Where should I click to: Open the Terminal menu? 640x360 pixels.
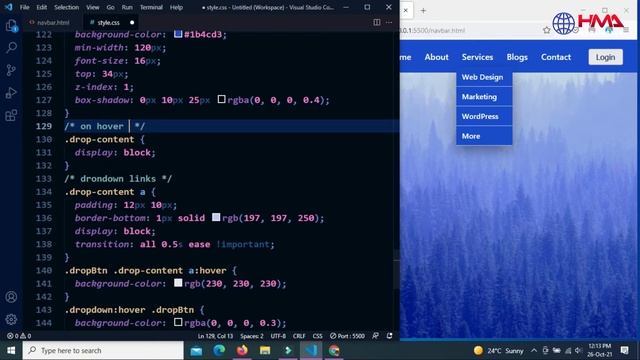151,7
